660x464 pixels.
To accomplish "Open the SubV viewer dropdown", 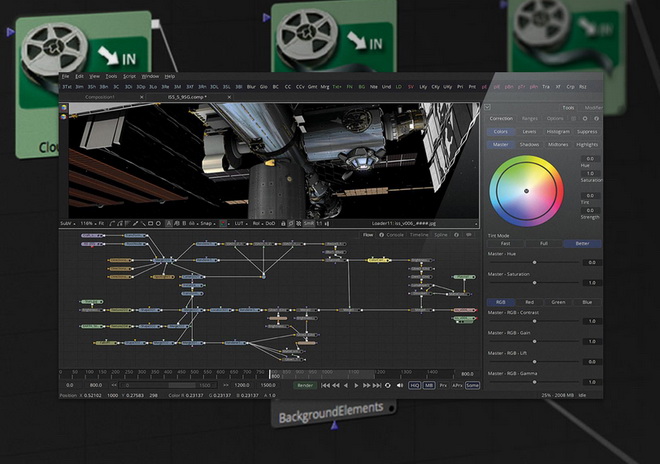I will coord(67,224).
